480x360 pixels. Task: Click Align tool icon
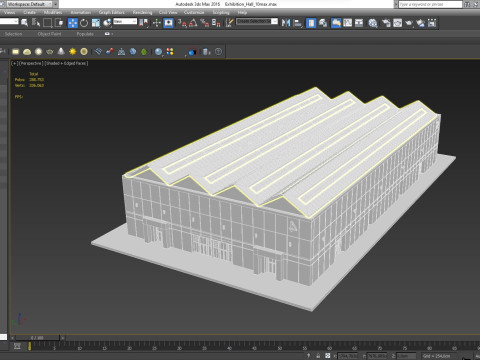(x=298, y=23)
